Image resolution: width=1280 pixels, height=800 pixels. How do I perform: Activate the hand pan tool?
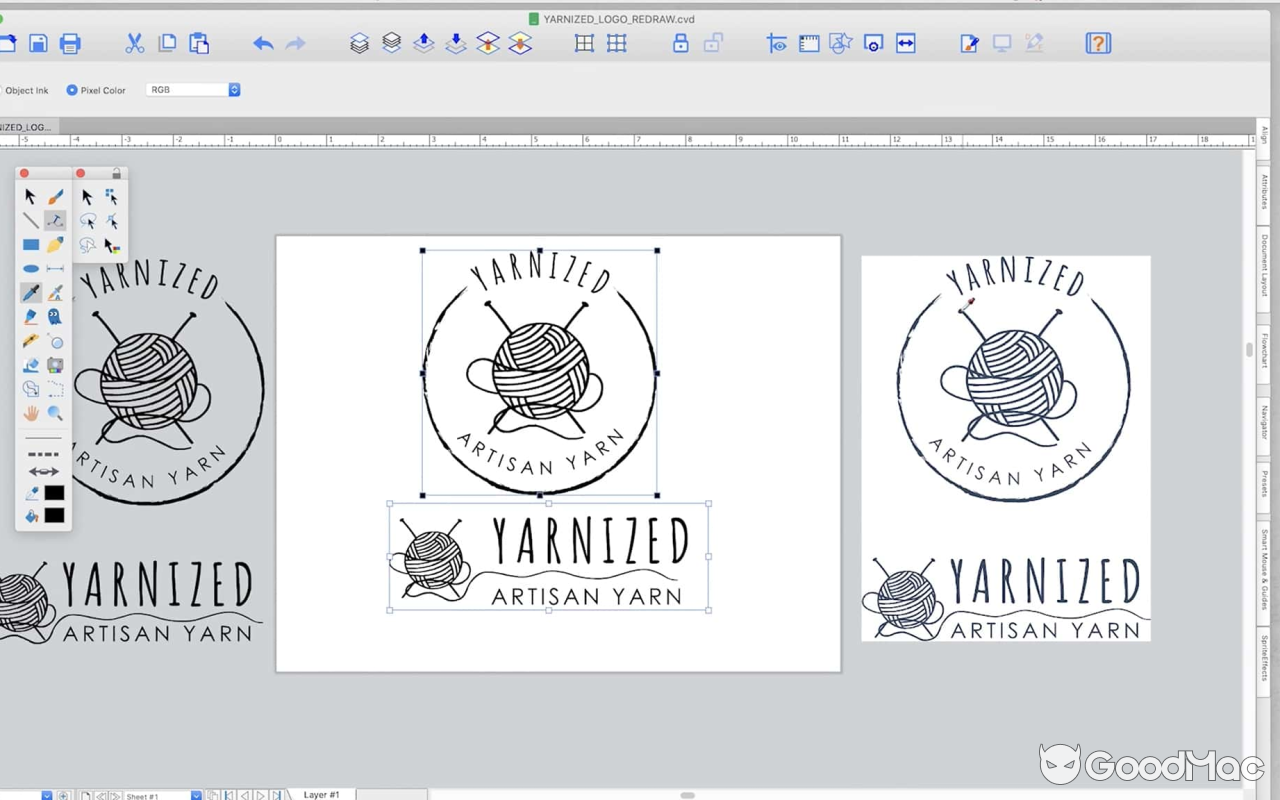coord(31,413)
